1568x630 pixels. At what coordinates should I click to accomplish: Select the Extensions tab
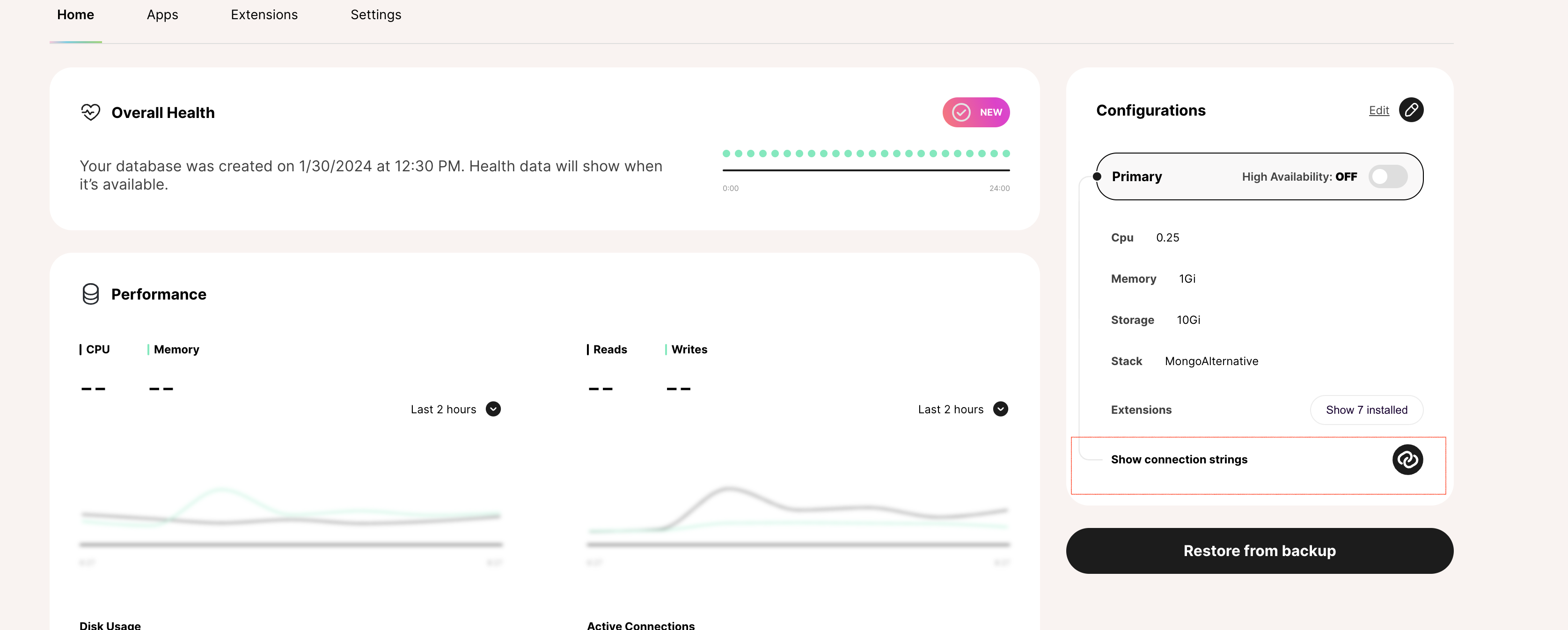tap(264, 14)
